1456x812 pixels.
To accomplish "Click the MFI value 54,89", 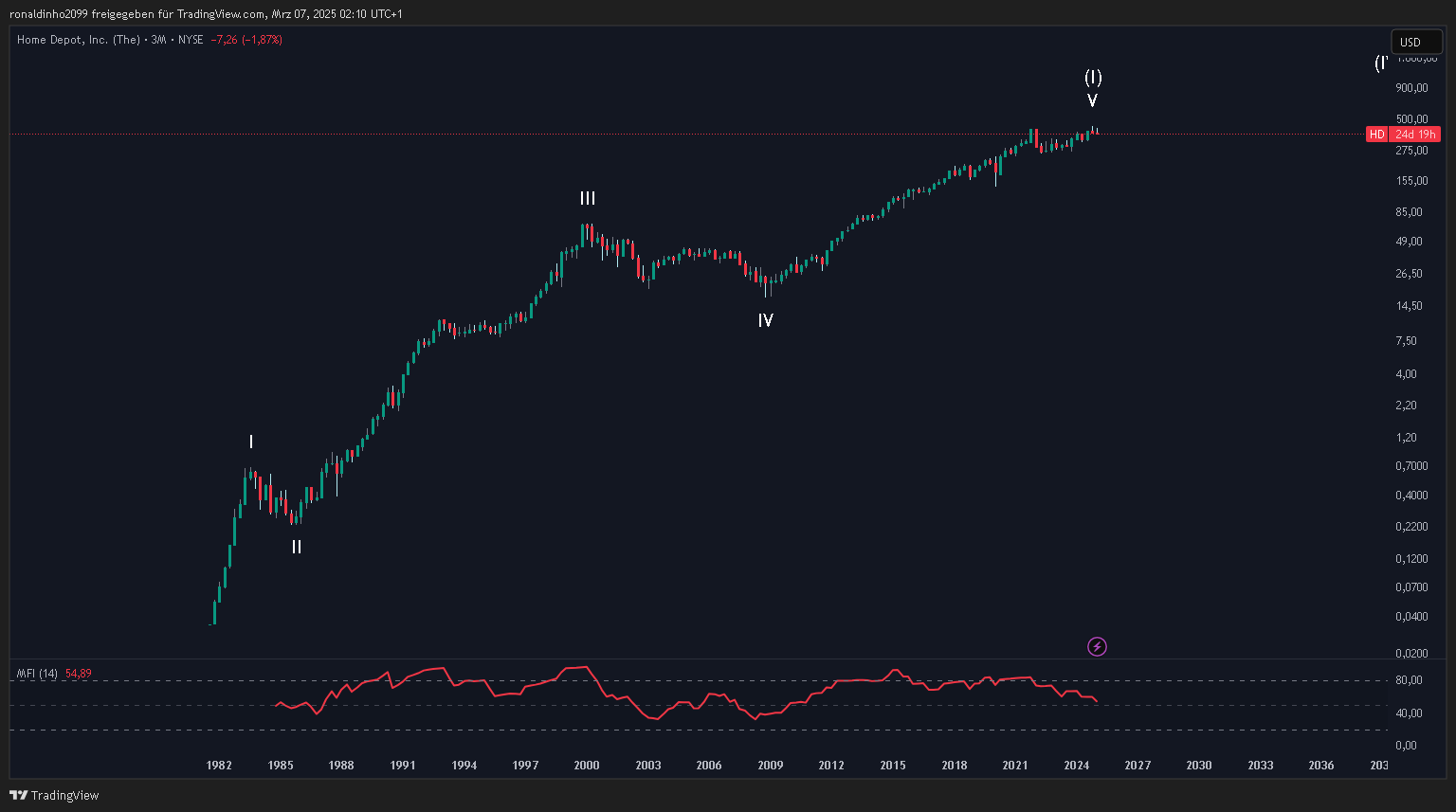I will pyautogui.click(x=79, y=674).
